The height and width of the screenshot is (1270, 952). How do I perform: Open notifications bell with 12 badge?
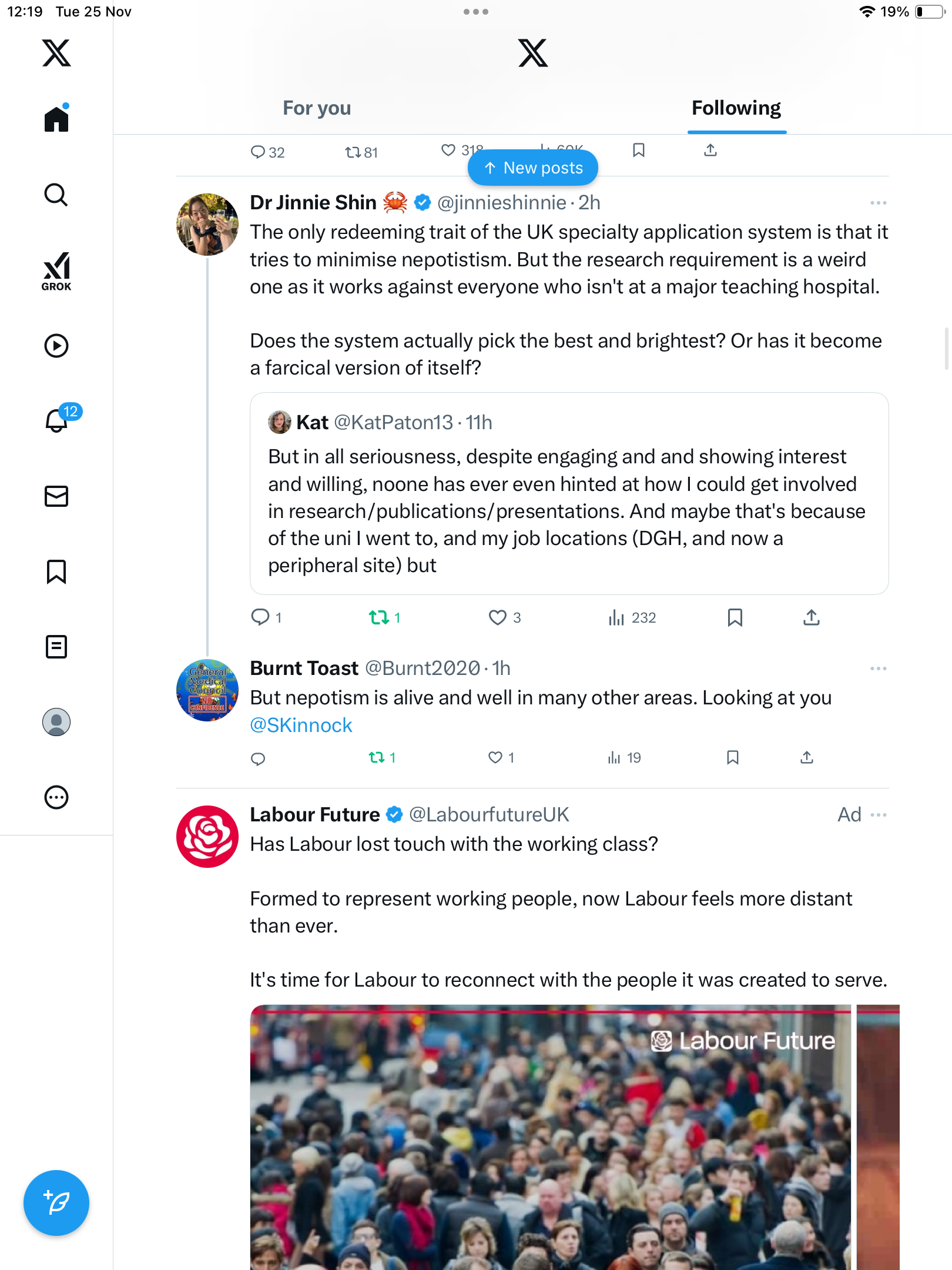[58, 420]
